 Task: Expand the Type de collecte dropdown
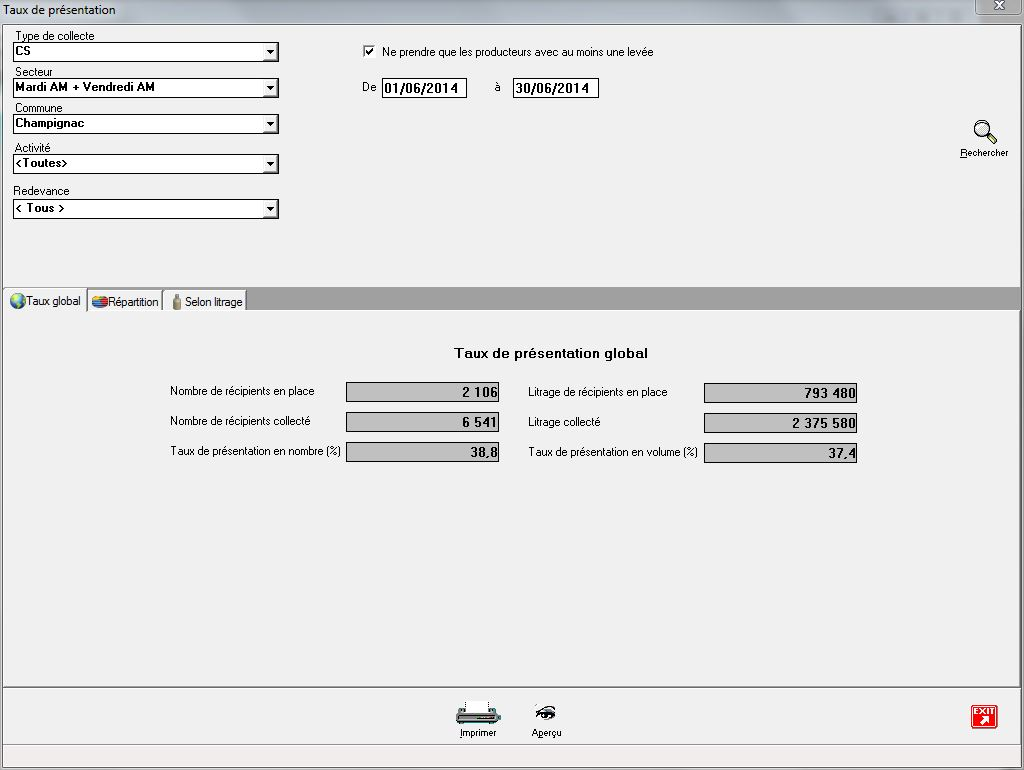point(270,52)
